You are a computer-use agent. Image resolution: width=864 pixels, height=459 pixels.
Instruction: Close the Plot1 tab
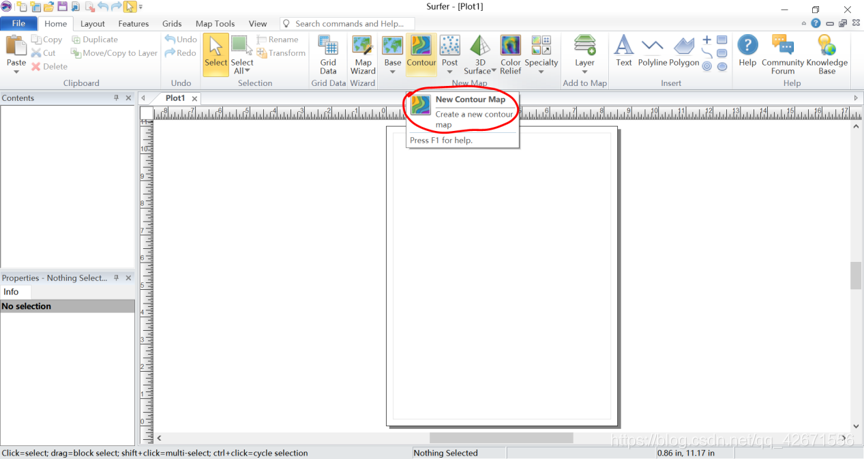(195, 99)
